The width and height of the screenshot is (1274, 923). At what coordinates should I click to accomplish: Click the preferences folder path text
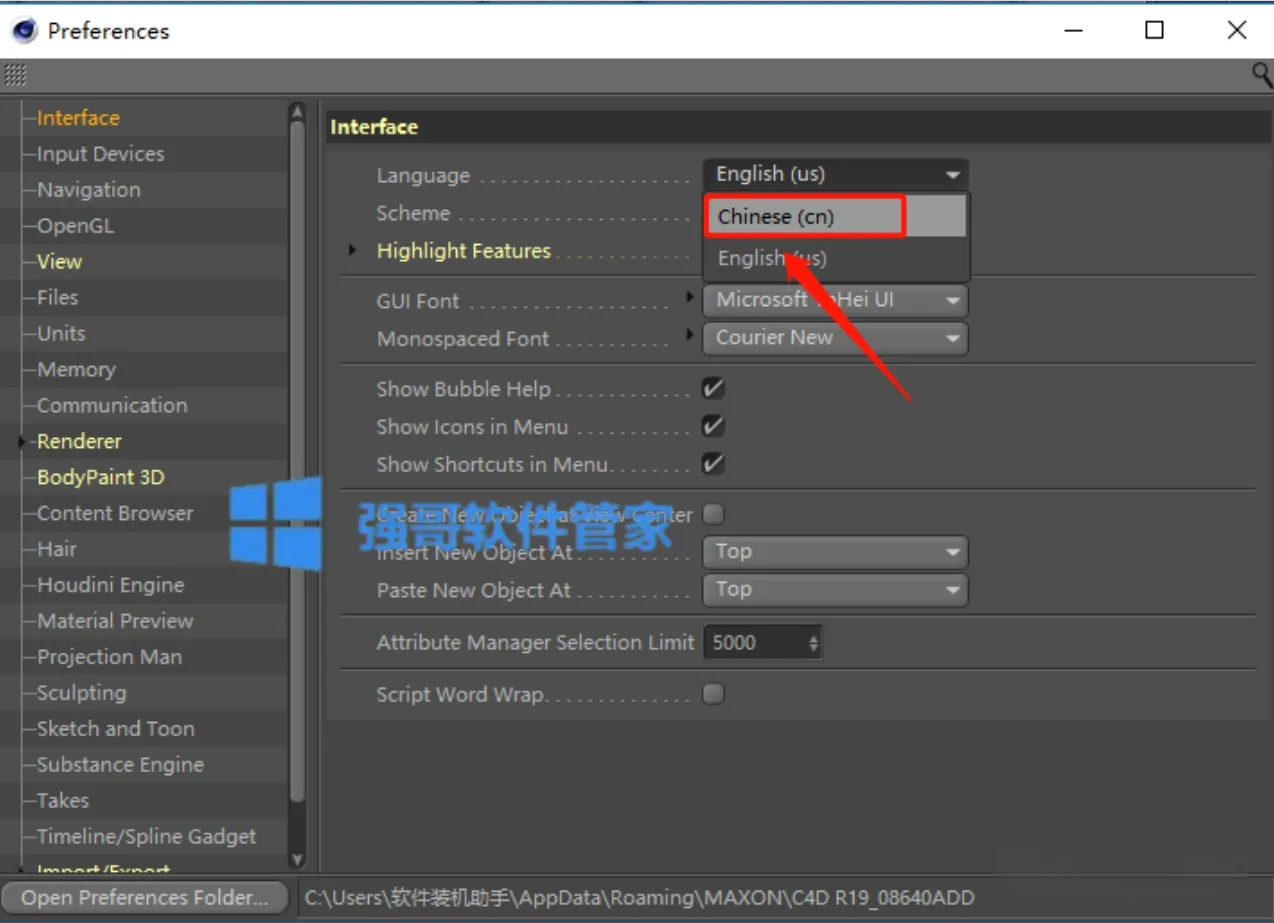(x=639, y=897)
